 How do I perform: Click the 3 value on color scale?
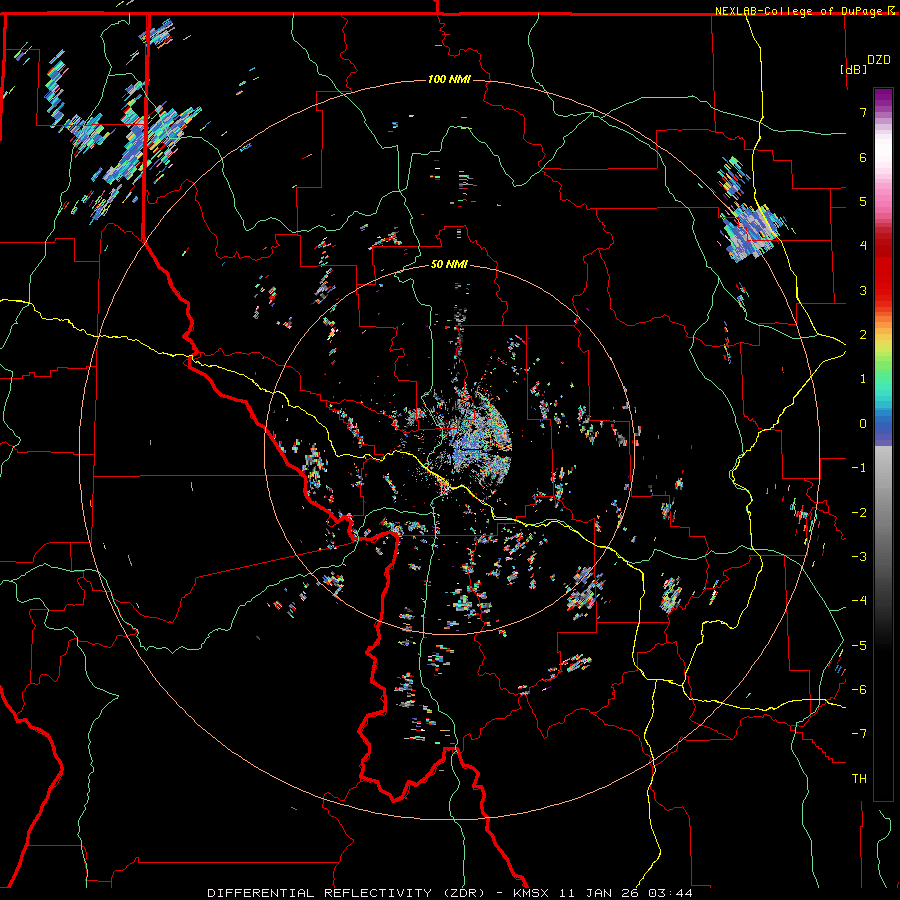click(x=863, y=290)
